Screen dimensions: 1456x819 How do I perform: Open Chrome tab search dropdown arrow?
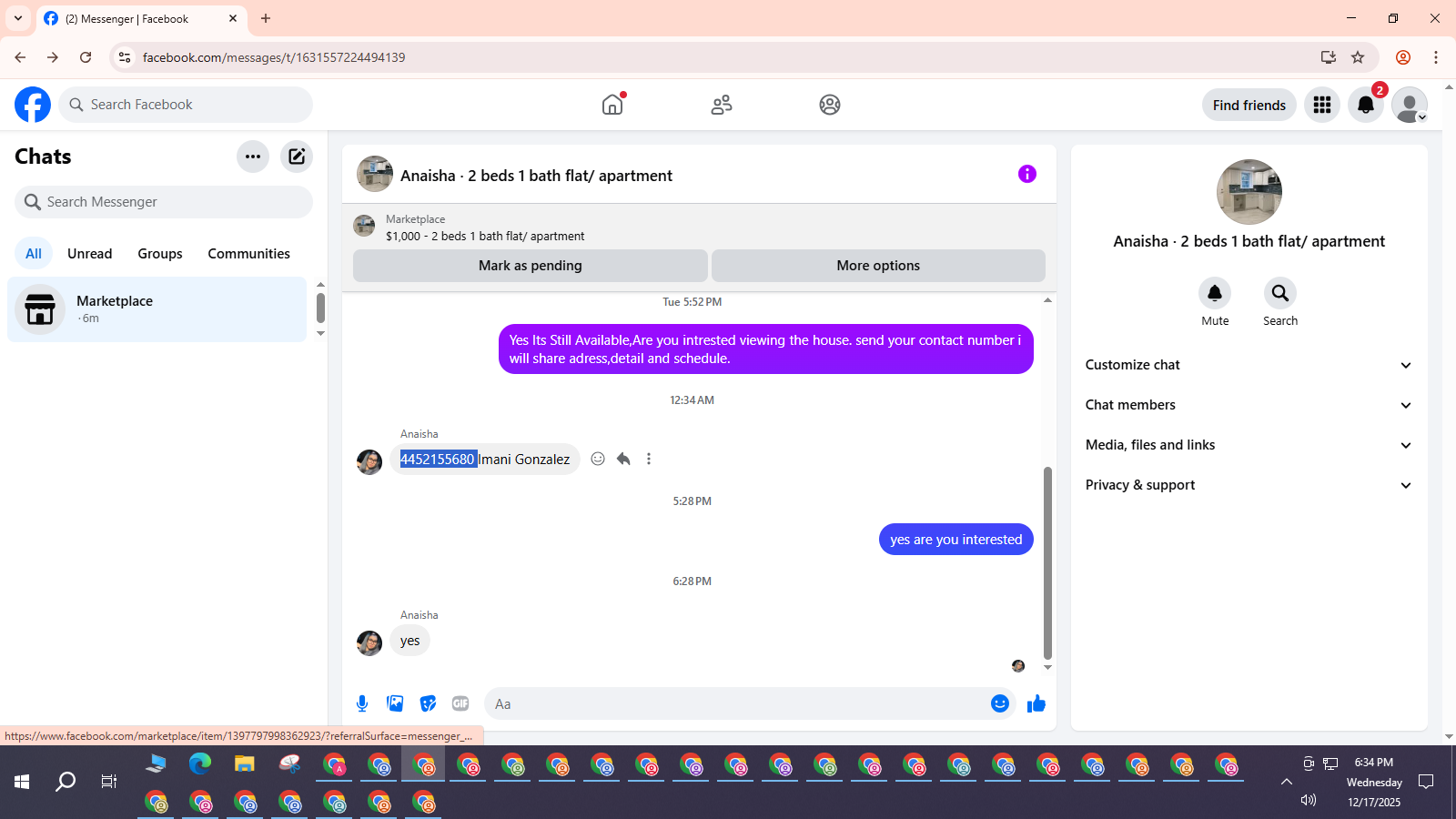(x=18, y=18)
